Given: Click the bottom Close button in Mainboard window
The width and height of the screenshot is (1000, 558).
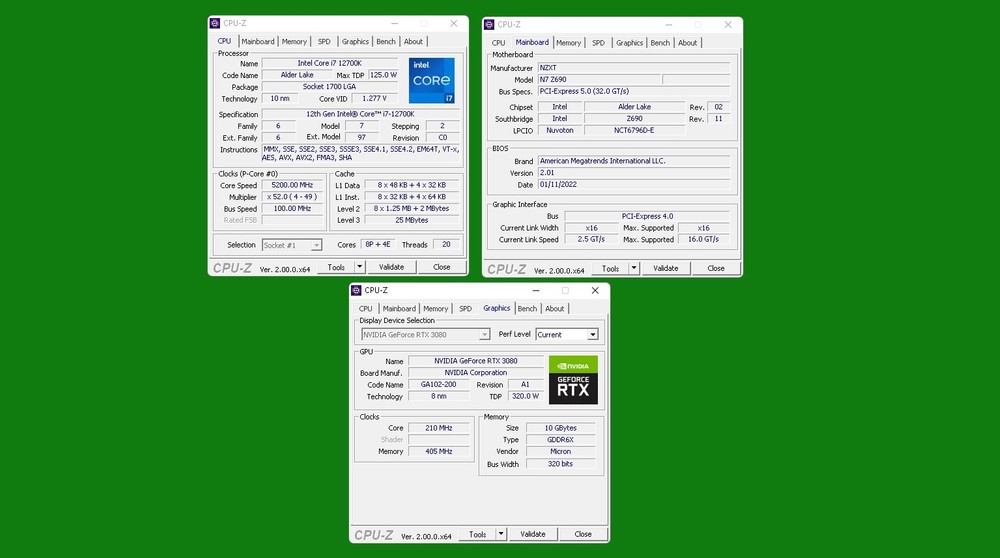Looking at the screenshot, I should pyautogui.click(x=716, y=268).
